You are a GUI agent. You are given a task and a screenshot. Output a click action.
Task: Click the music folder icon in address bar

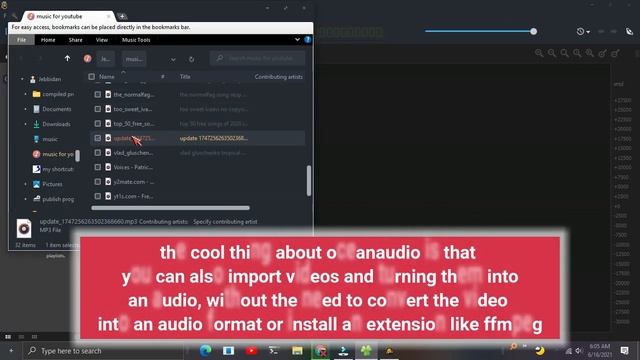[87, 59]
